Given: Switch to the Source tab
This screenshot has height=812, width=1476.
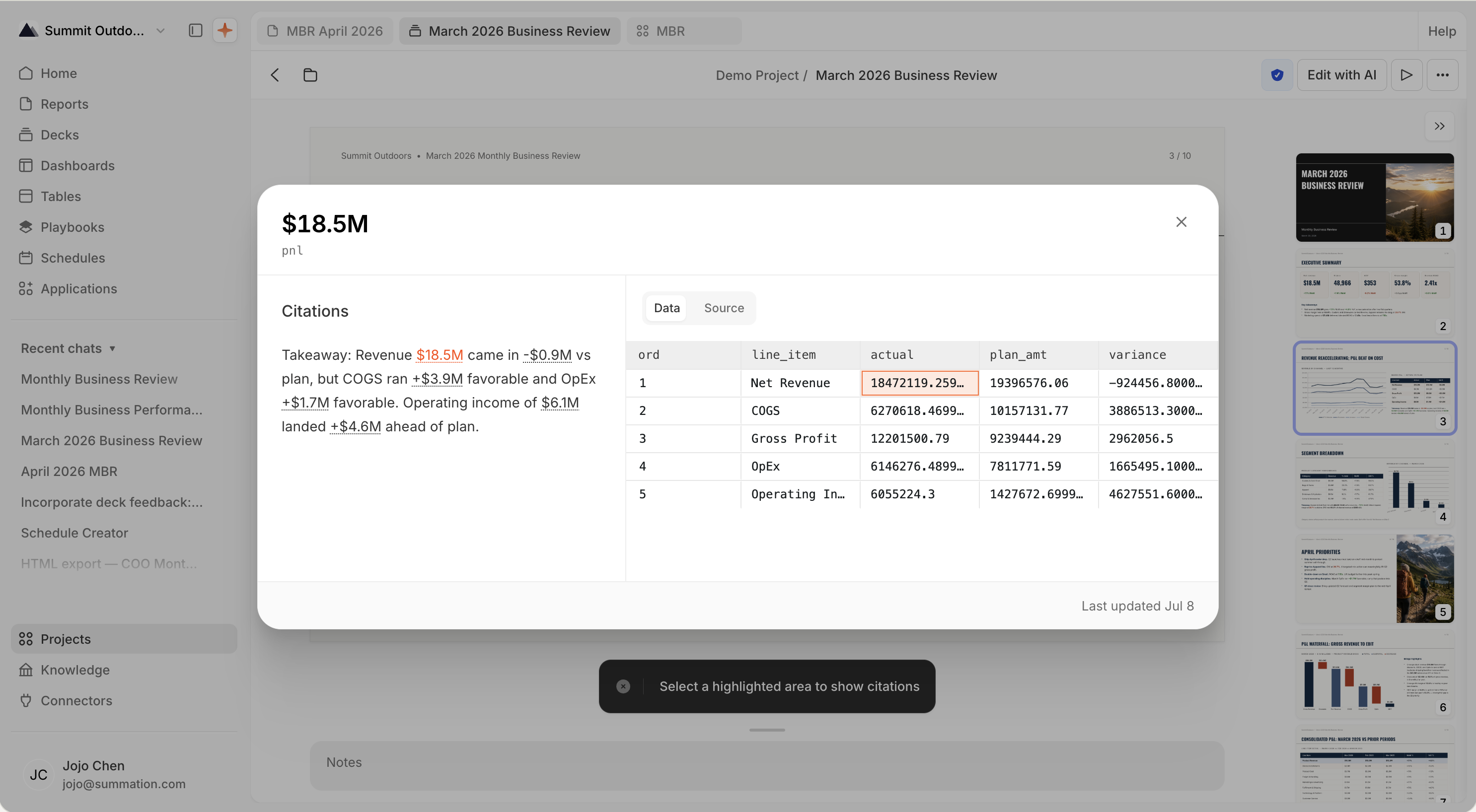Looking at the screenshot, I should coord(724,308).
